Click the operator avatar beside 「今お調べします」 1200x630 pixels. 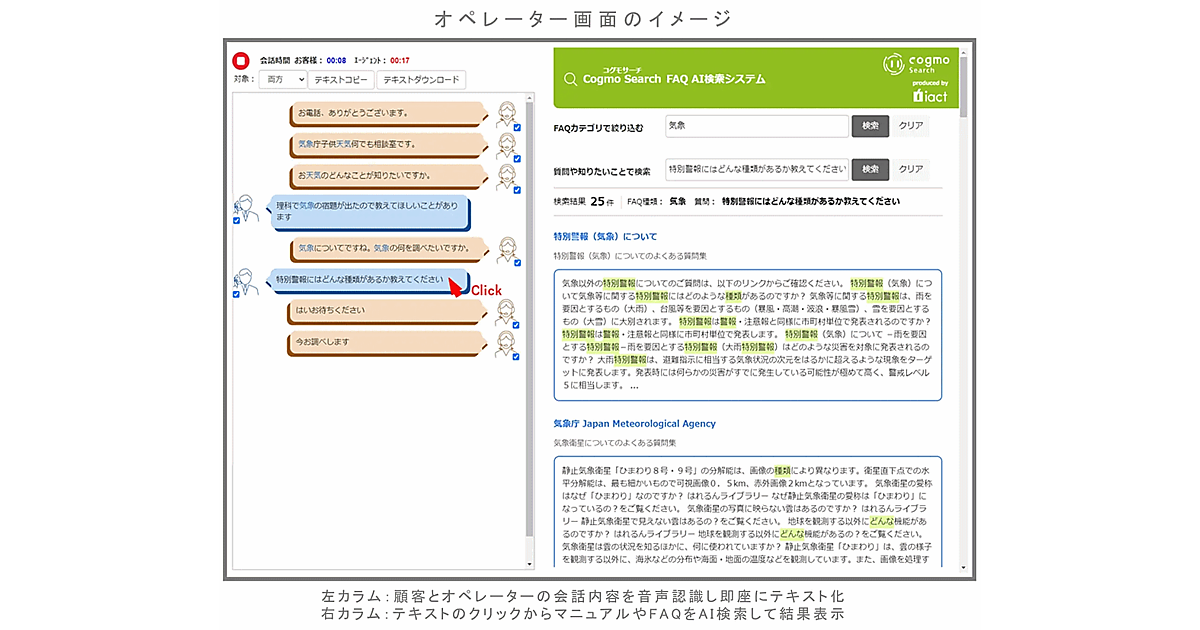(x=506, y=341)
